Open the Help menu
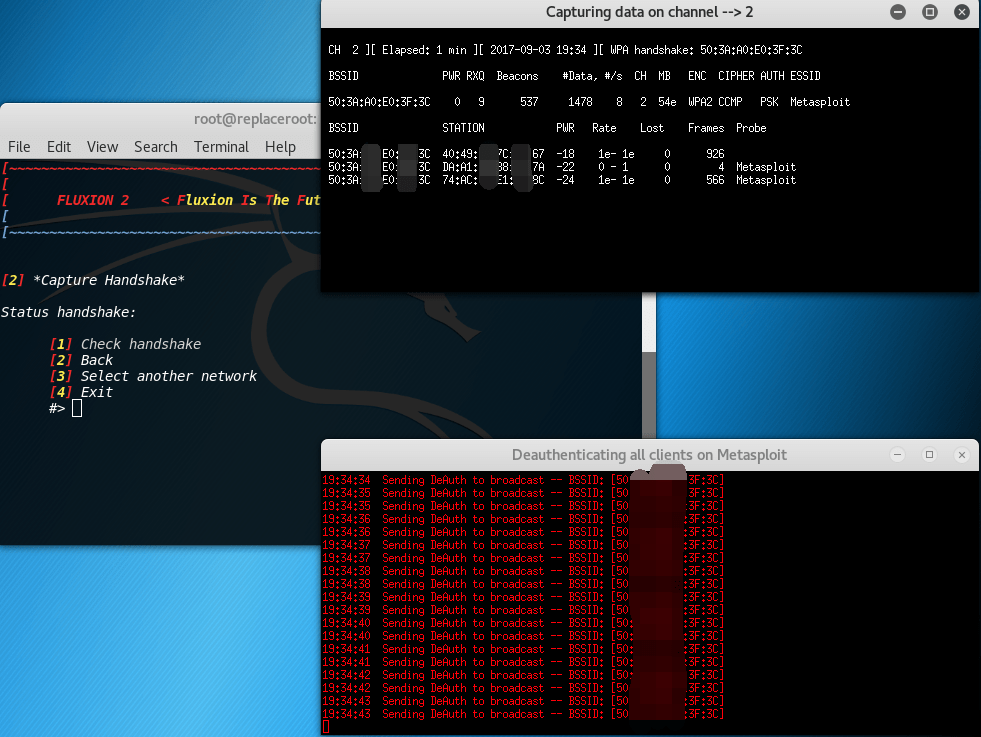The width and height of the screenshot is (981, 737). [280, 146]
